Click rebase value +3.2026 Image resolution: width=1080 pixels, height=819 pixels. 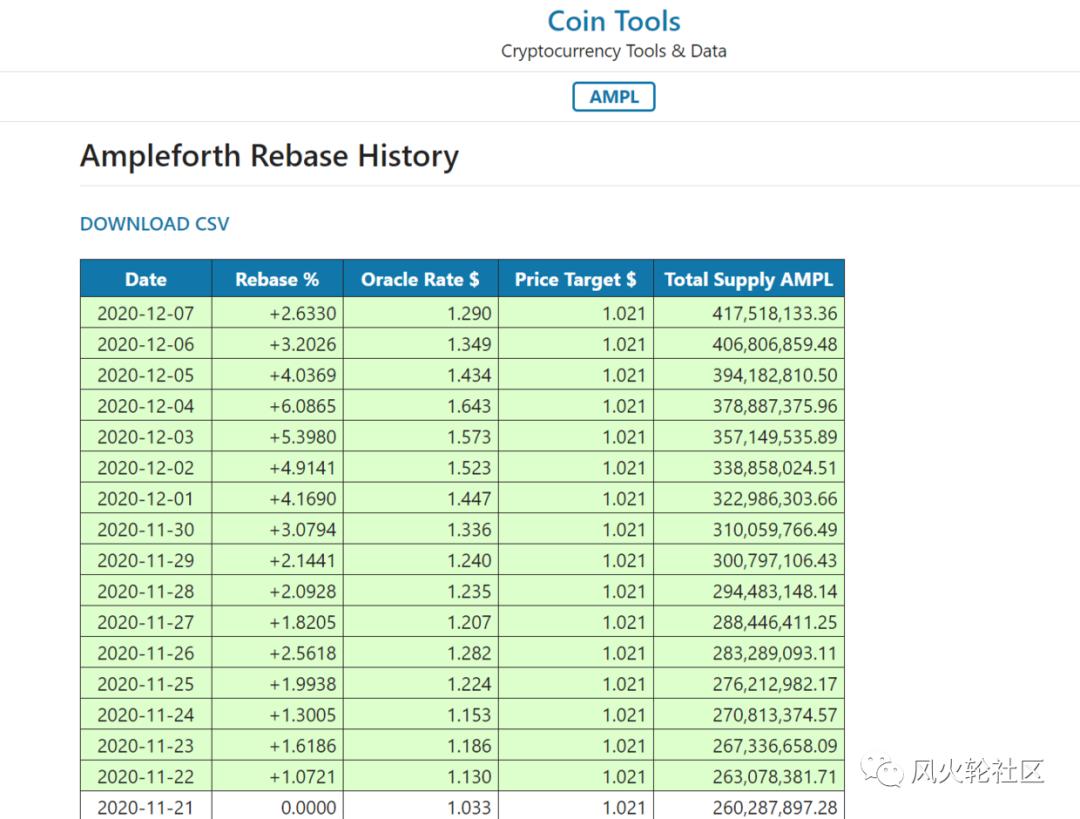(x=302, y=344)
